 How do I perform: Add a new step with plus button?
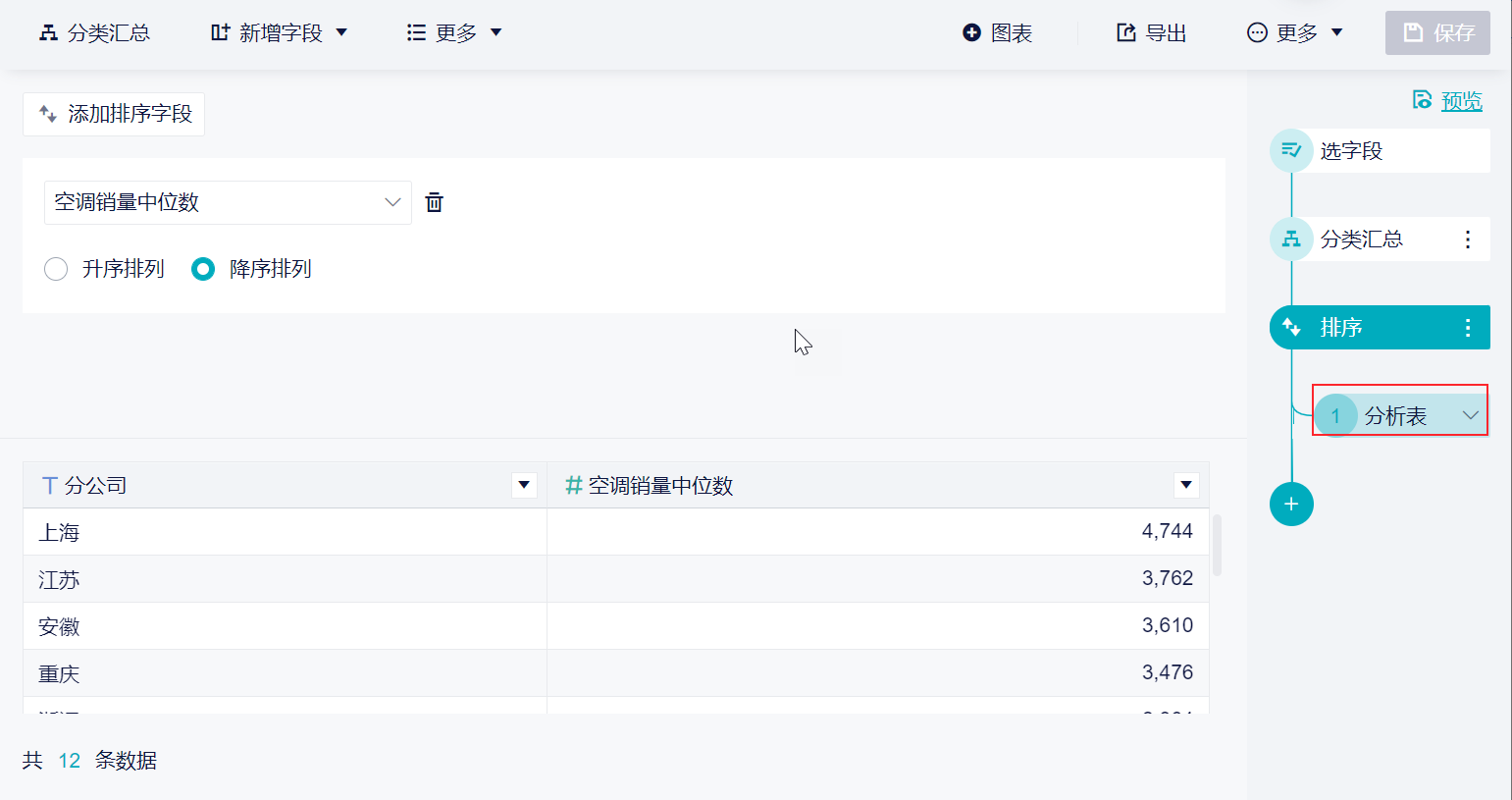[1291, 505]
